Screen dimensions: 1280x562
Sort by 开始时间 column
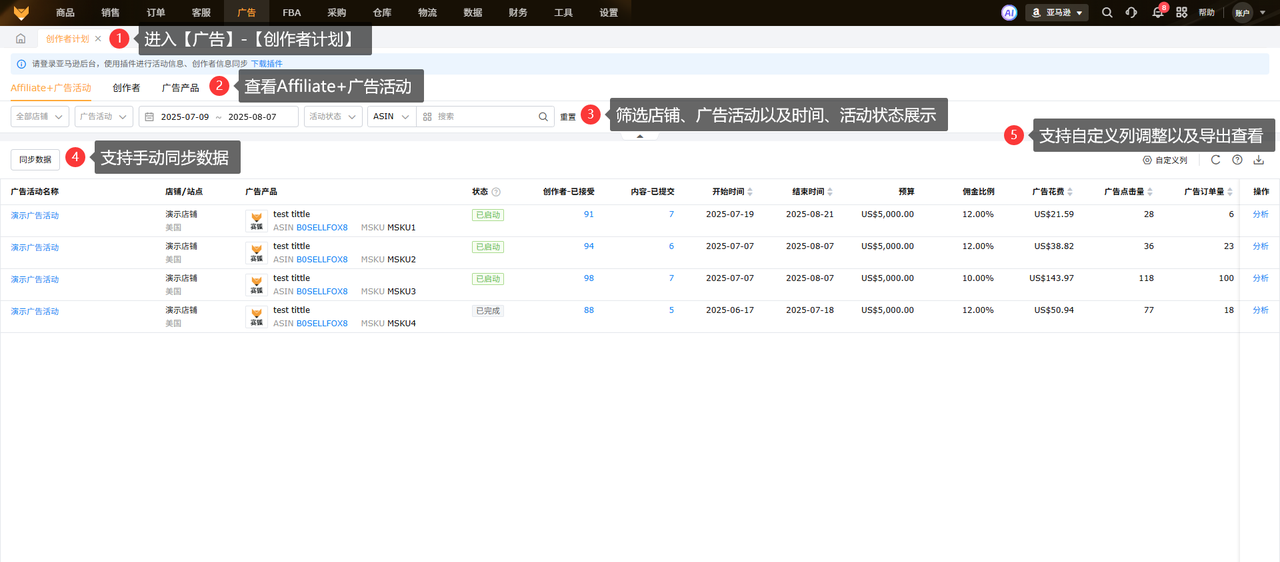point(750,191)
